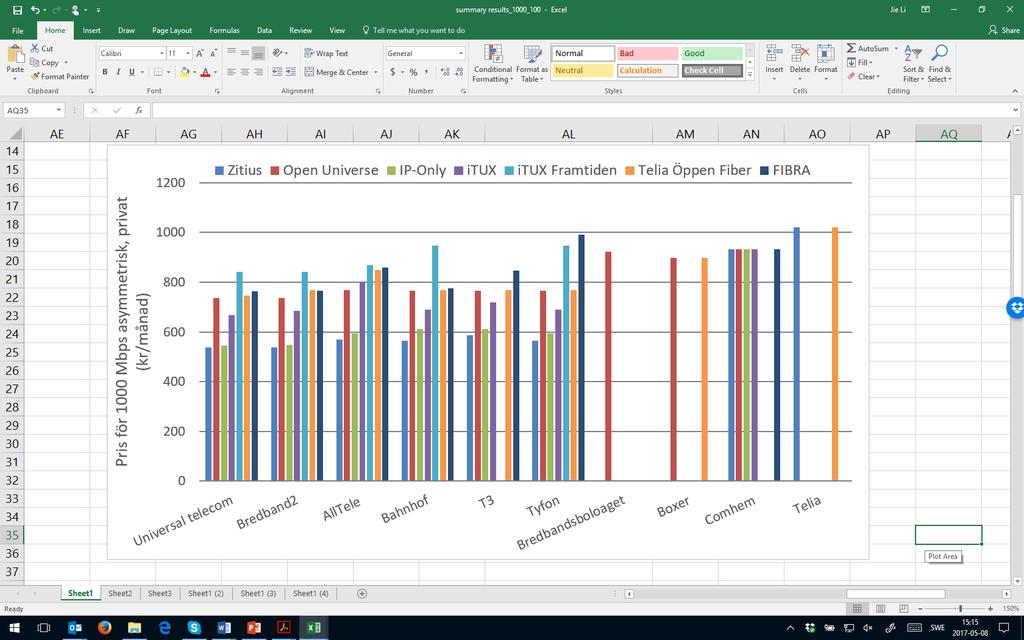Open the File menu tab

[x=18, y=31]
